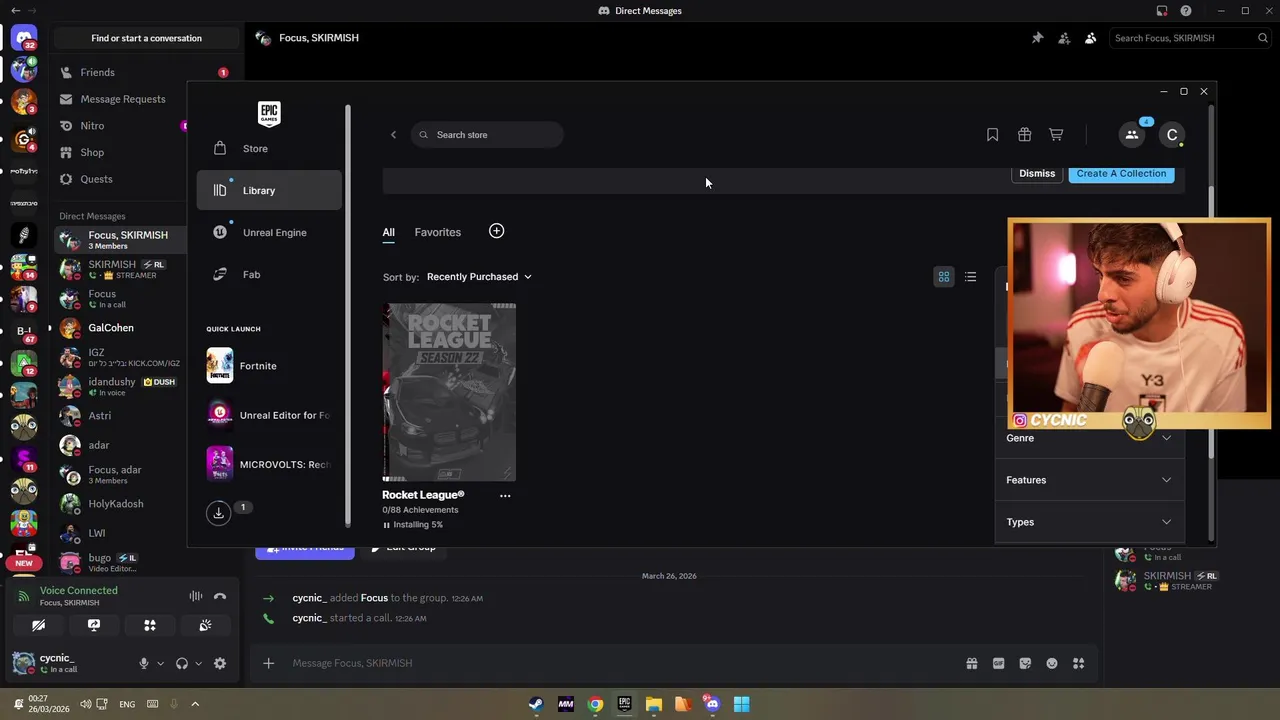Open the account avatar "C" menu
This screenshot has width=1280, height=720.
coord(1172,135)
